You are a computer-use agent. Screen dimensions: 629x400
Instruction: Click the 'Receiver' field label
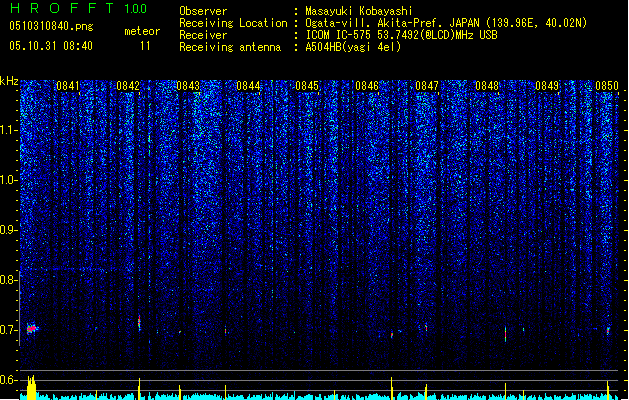point(203,35)
